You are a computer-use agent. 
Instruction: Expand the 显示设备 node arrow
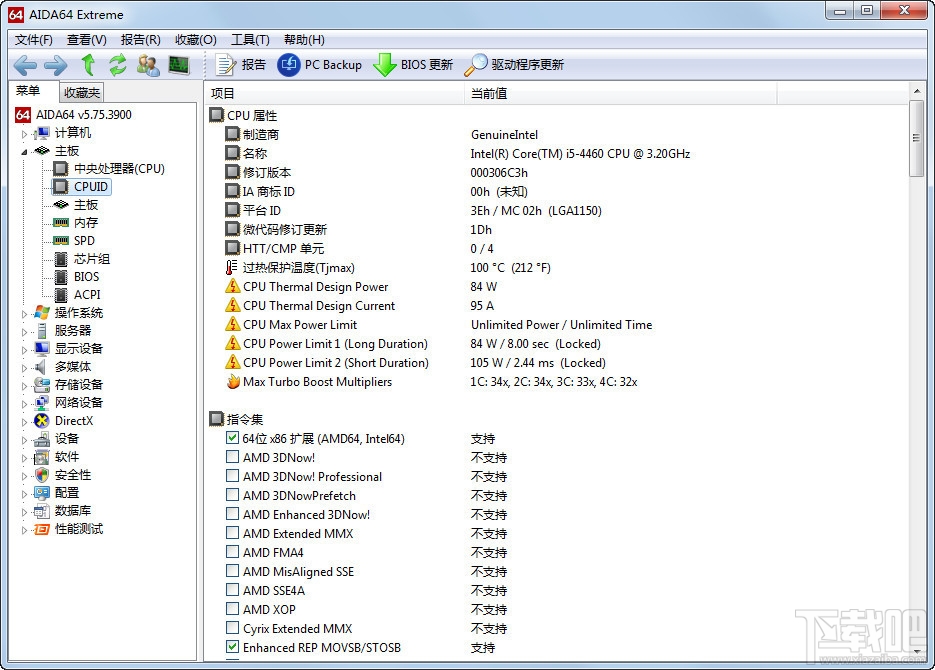point(24,349)
